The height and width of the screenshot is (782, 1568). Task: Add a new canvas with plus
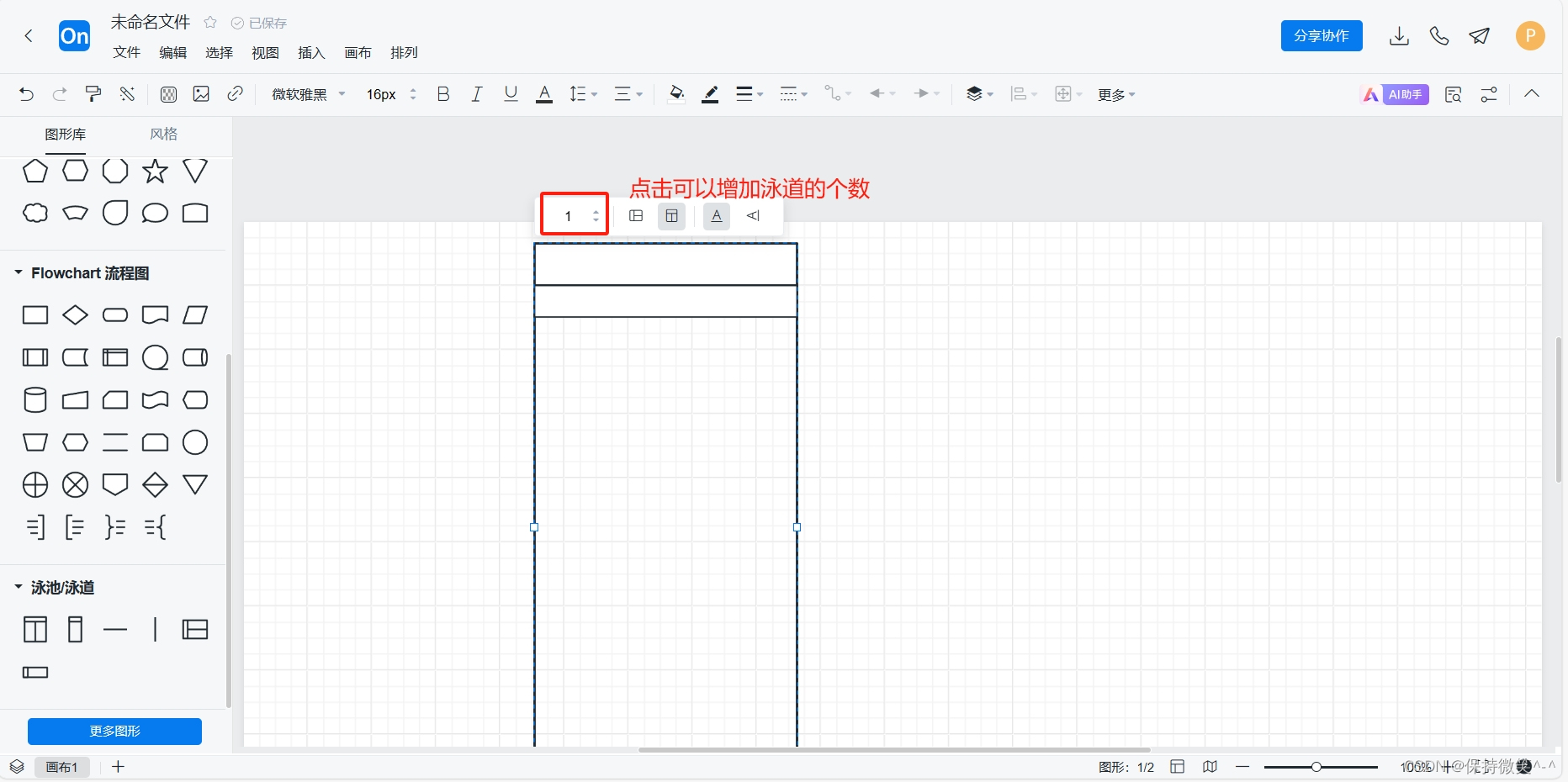point(119,766)
